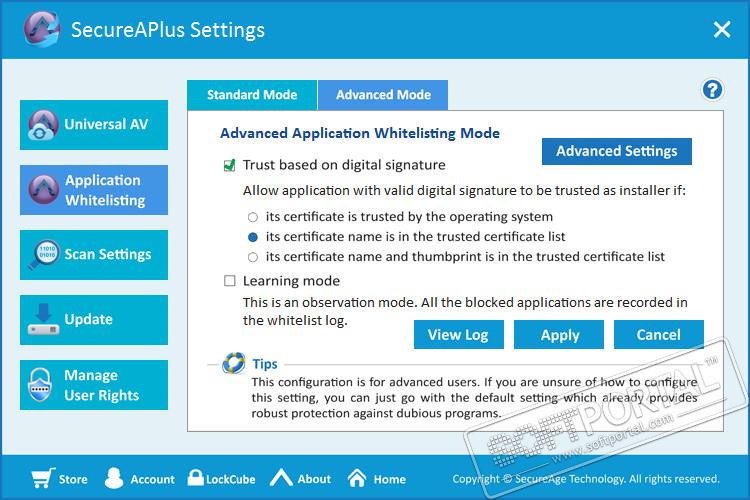Enable the Learning mode checkbox

coord(230,280)
